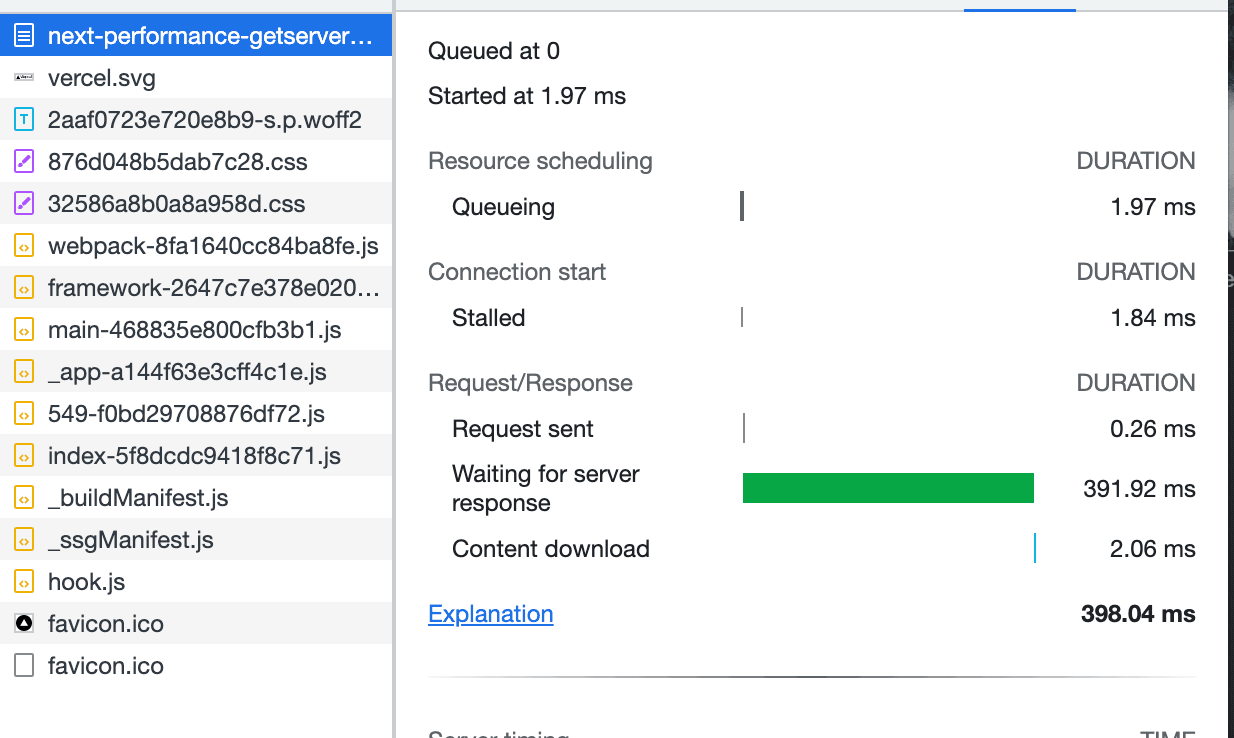The height and width of the screenshot is (738, 1234).
Task: Click stylesheet icon for 32586a8b0a8a958d.css
Action: (x=24, y=205)
